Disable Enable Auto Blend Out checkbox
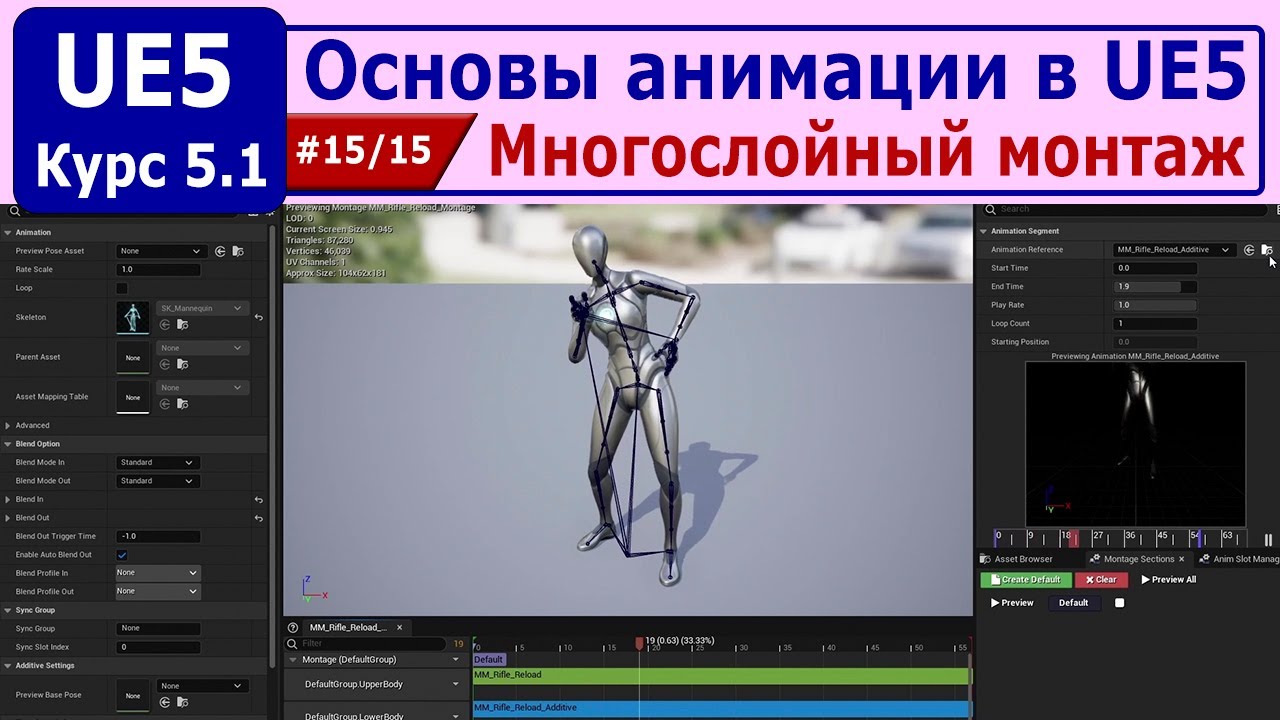The height and width of the screenshot is (720, 1280). click(x=122, y=555)
